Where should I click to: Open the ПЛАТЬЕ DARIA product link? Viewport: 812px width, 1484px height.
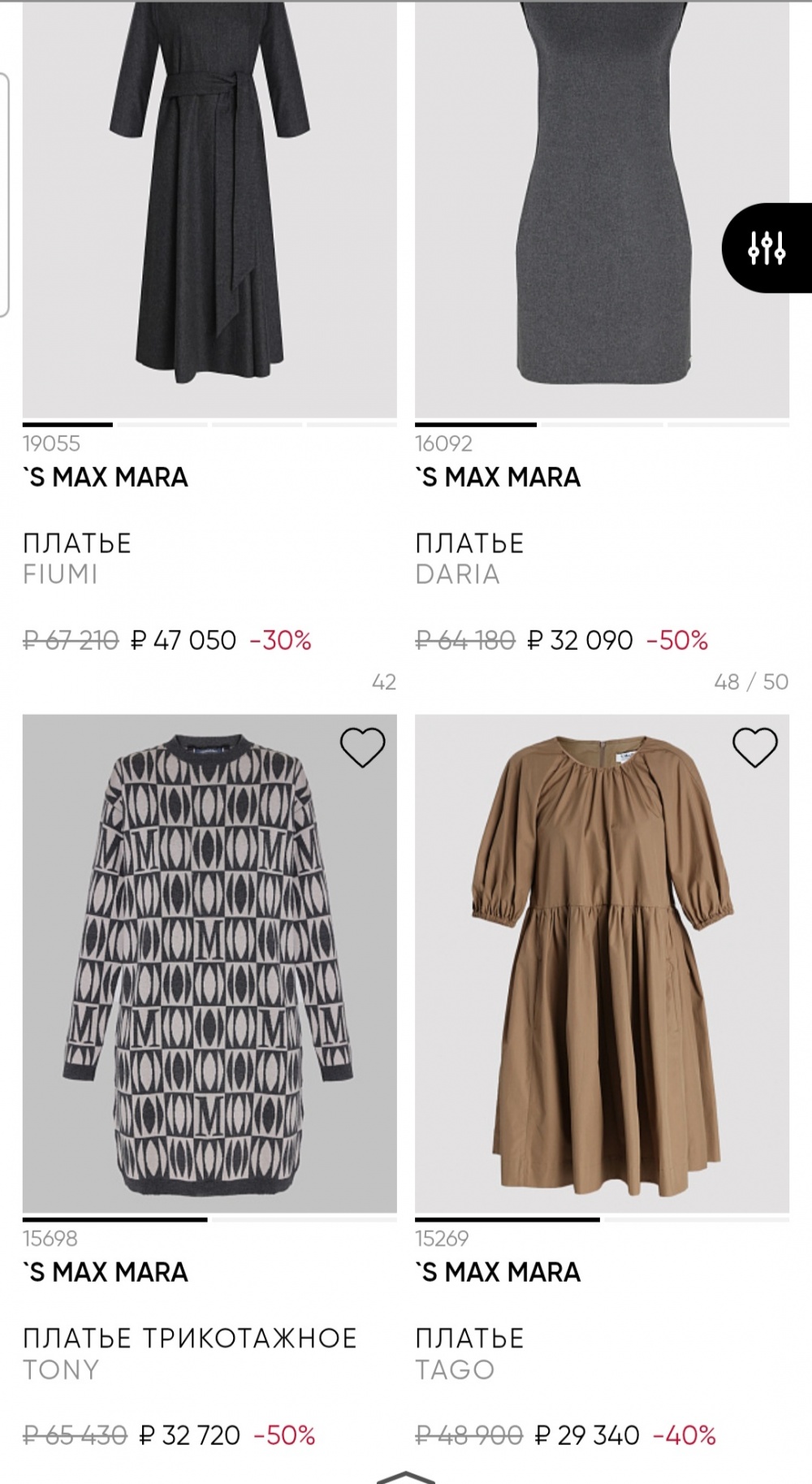[x=469, y=559]
